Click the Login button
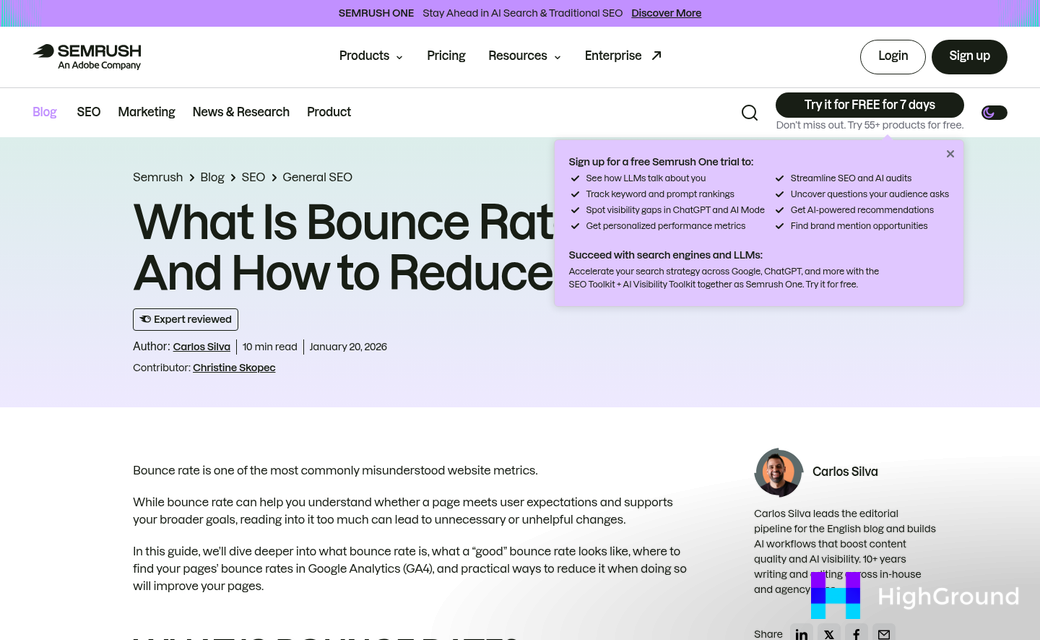 point(893,56)
